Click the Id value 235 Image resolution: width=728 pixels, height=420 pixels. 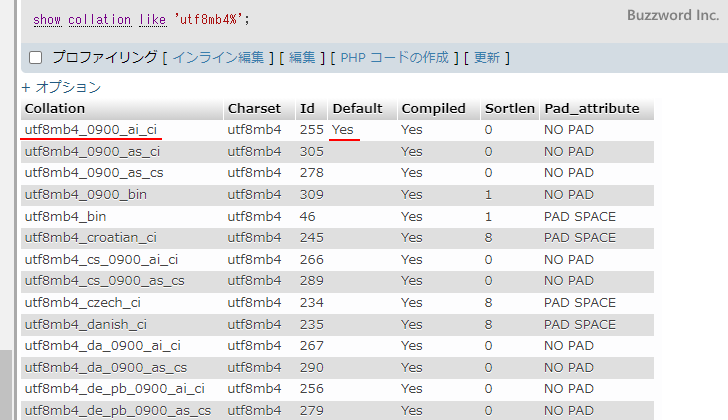312,324
